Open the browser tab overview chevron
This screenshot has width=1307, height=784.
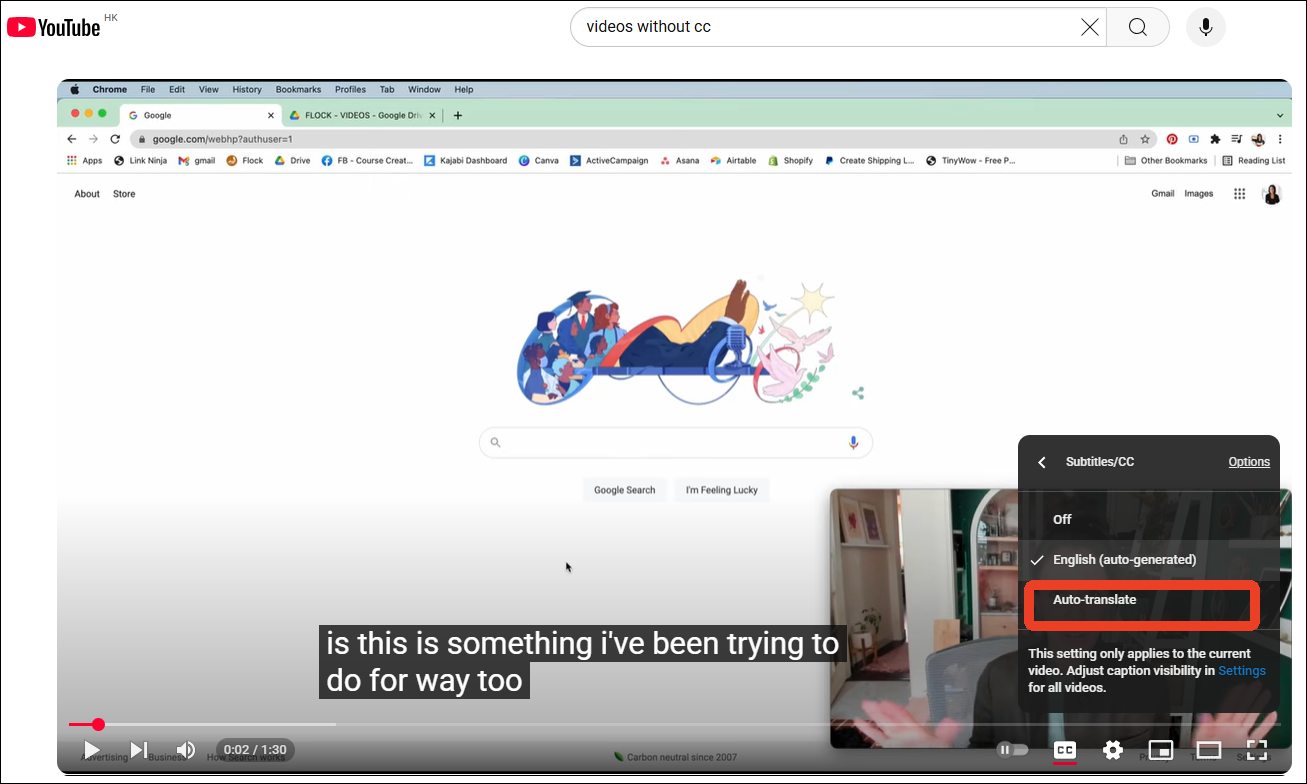pos(1280,115)
